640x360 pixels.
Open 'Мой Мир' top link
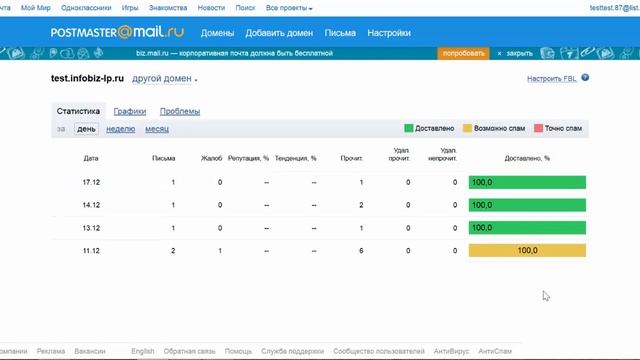tap(36, 8)
